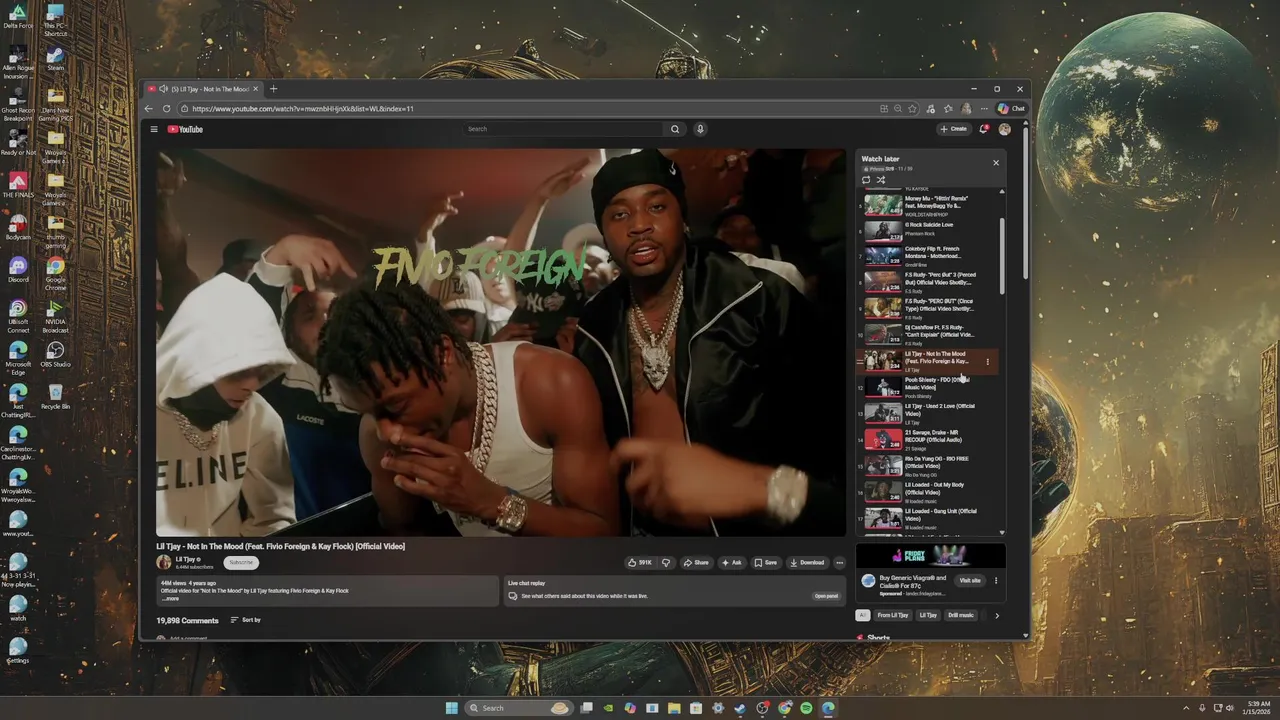Select the Lil Tjay filter chip
The width and height of the screenshot is (1280, 720).
click(x=928, y=615)
